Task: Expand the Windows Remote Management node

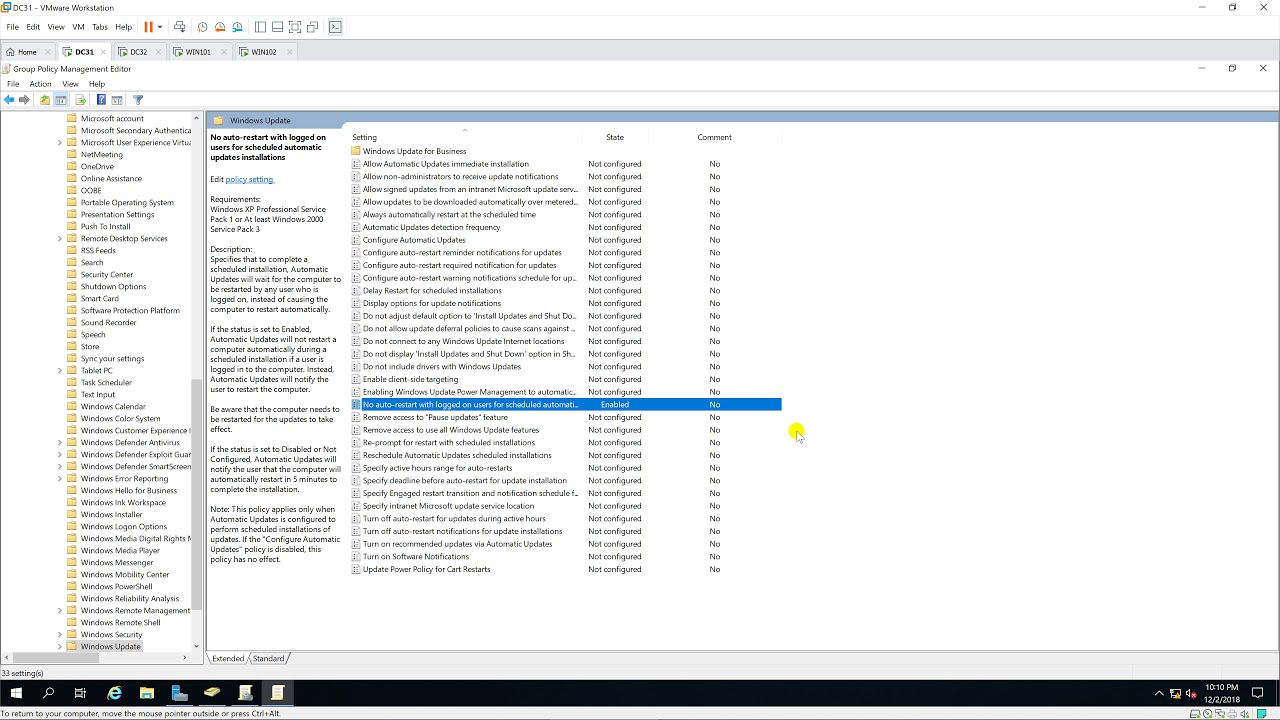Action: (59, 610)
